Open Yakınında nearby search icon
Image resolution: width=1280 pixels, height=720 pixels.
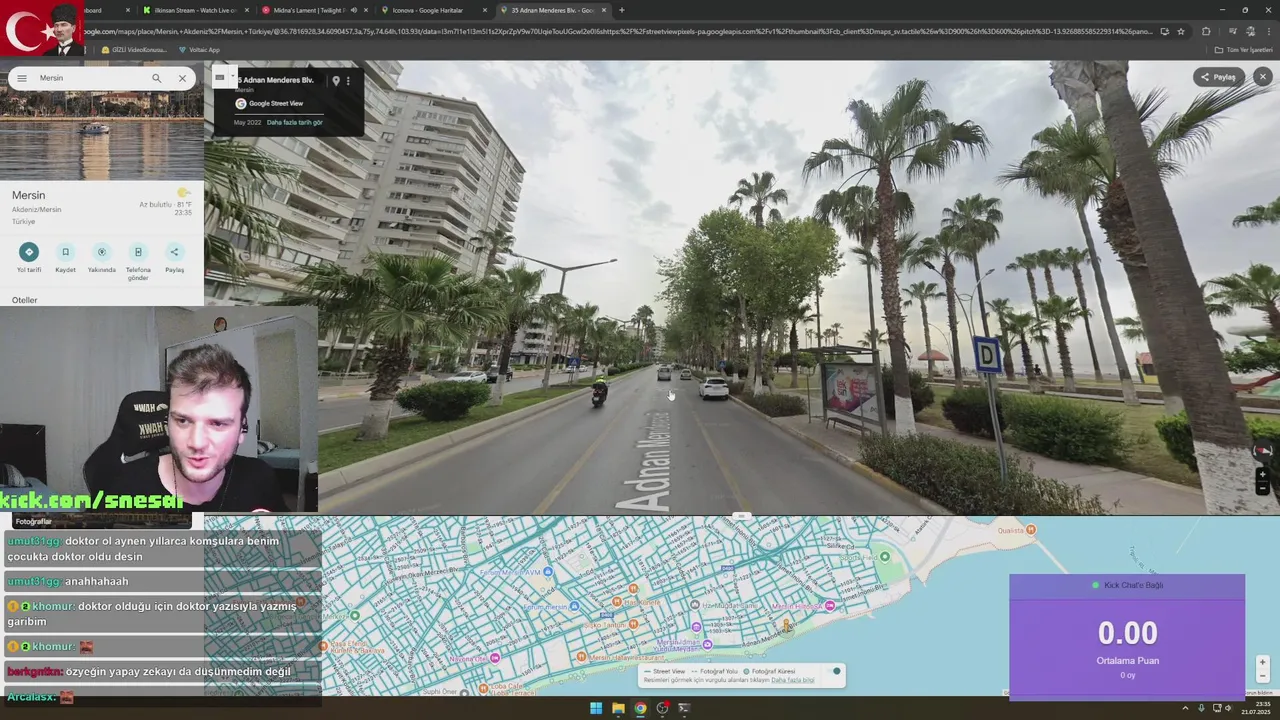(x=101, y=252)
